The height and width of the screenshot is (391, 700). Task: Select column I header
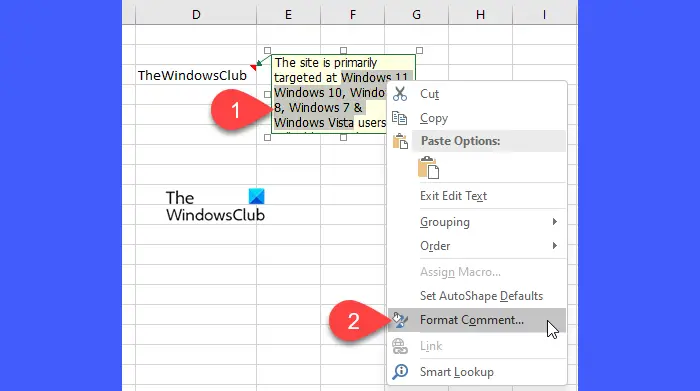pyautogui.click(x=544, y=14)
